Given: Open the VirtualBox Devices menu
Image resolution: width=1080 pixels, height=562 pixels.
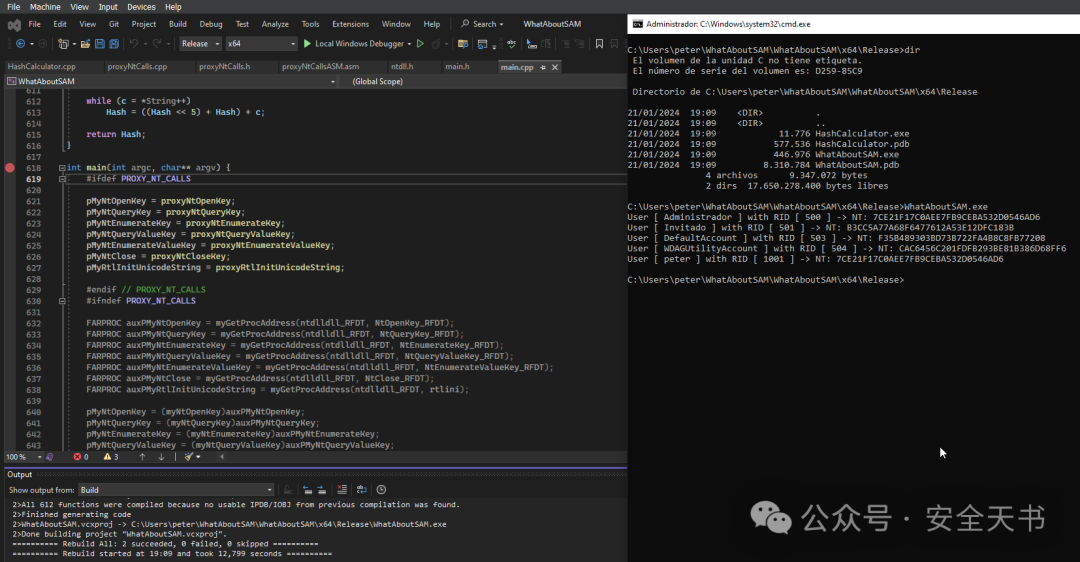Looking at the screenshot, I should tap(141, 7).
